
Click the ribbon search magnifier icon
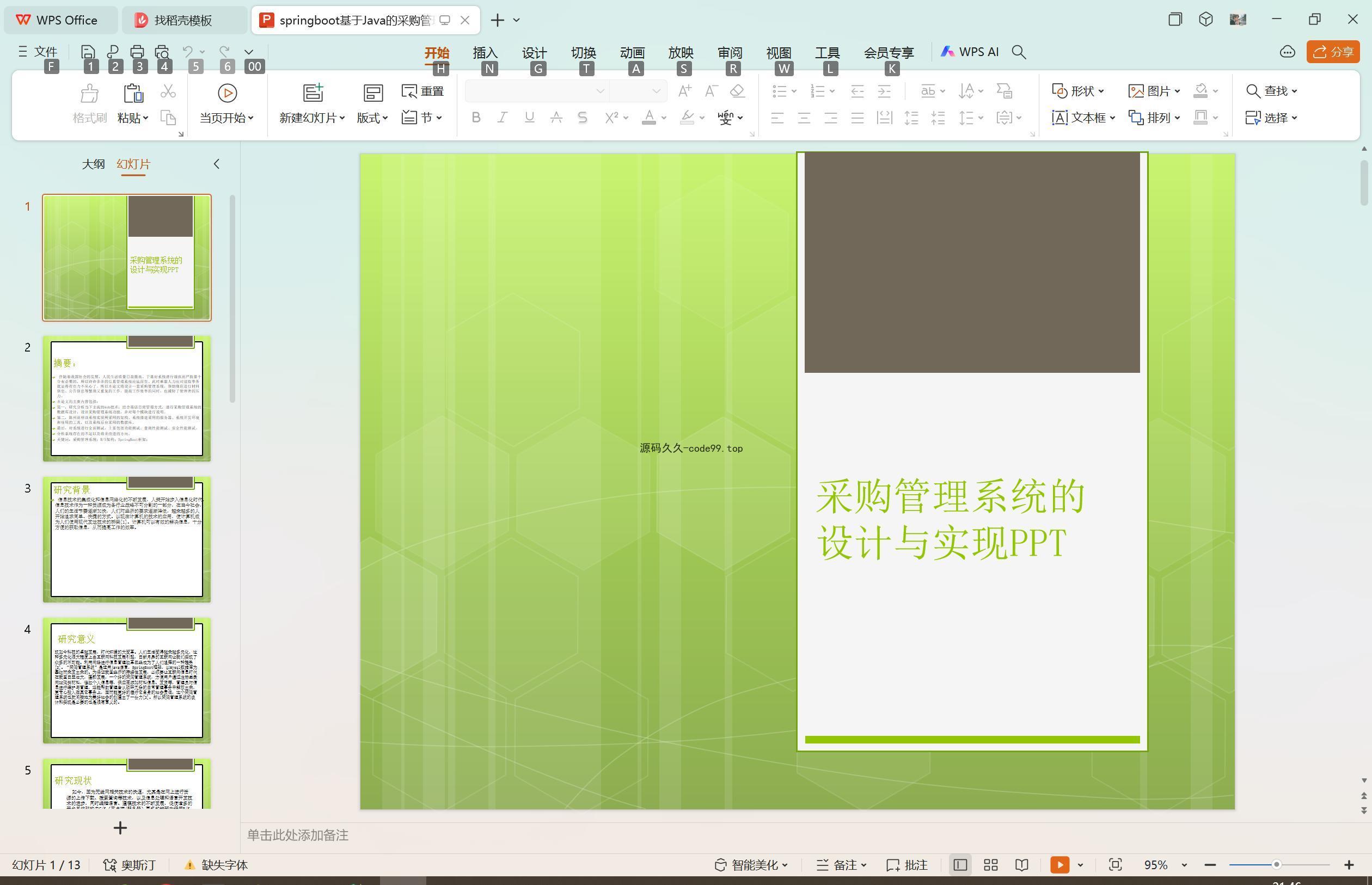[1019, 52]
